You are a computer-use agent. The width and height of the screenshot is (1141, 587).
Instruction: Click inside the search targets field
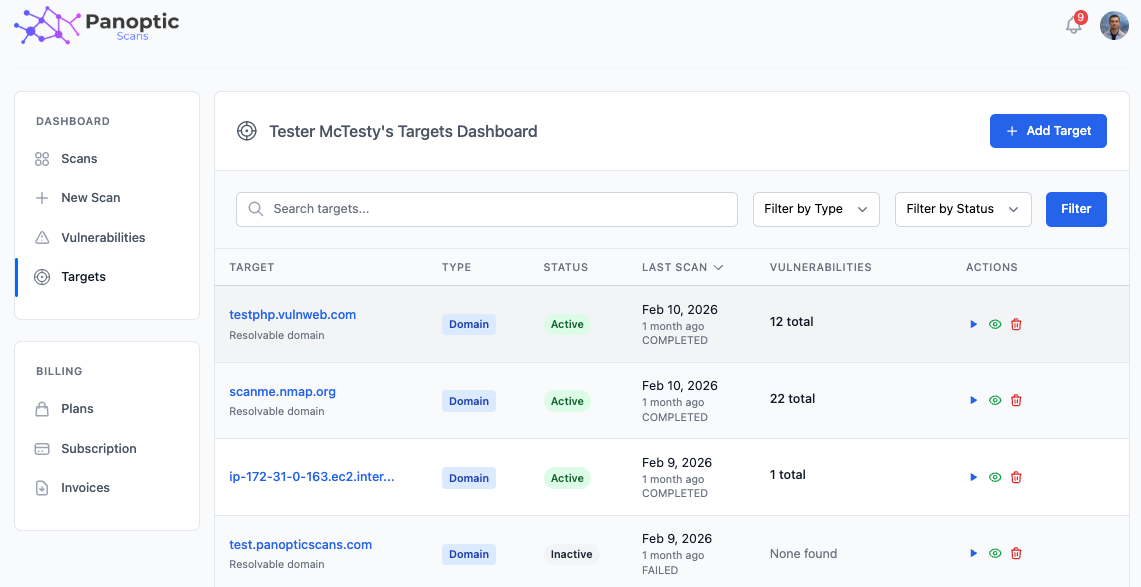[486, 209]
